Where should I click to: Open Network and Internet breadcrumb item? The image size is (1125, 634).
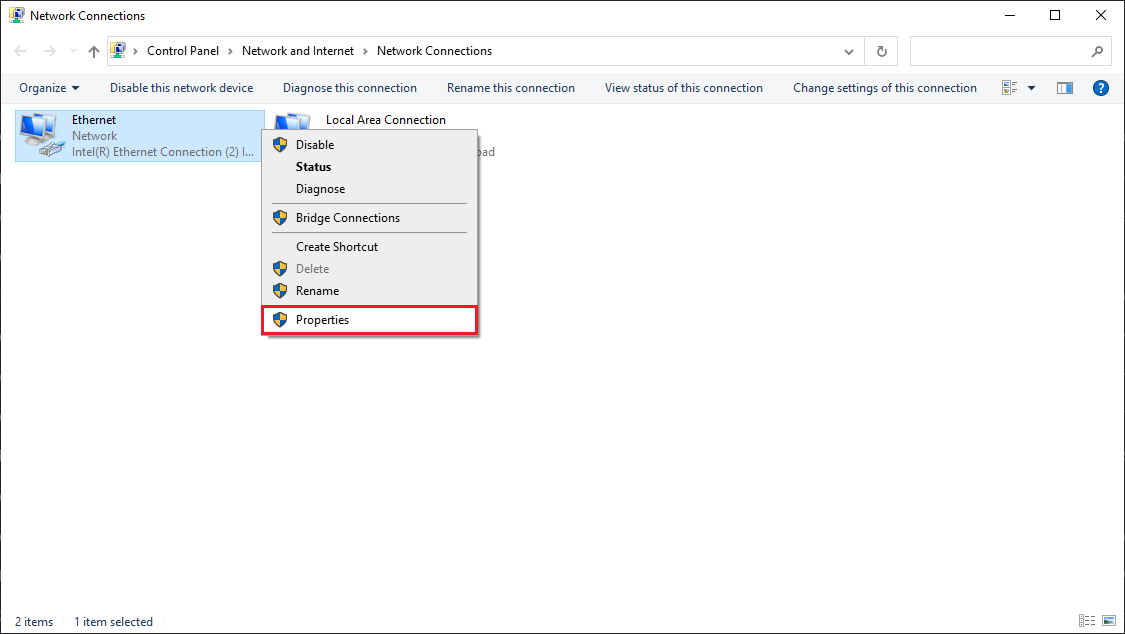298,50
